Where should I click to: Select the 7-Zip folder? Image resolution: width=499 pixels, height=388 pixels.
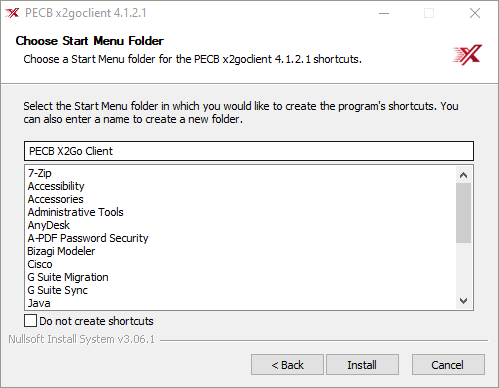40,173
